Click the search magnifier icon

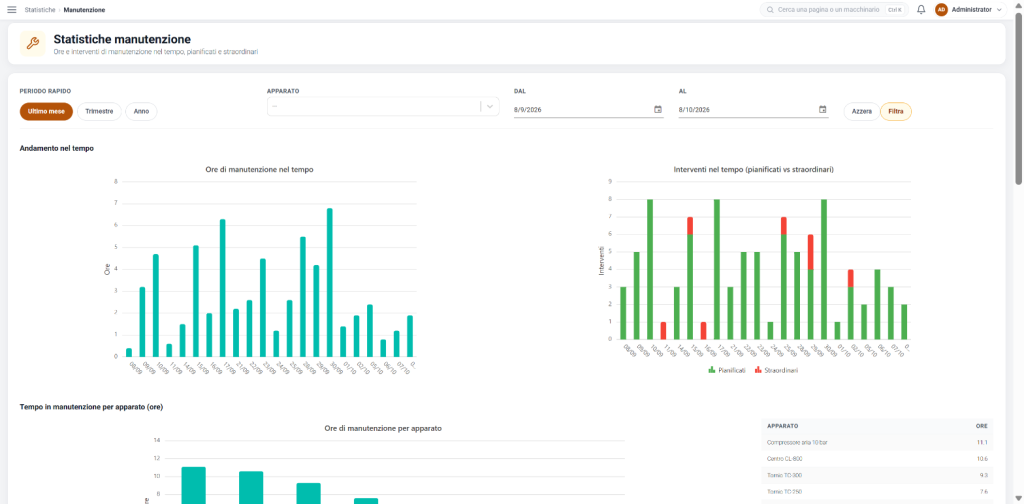coord(771,10)
